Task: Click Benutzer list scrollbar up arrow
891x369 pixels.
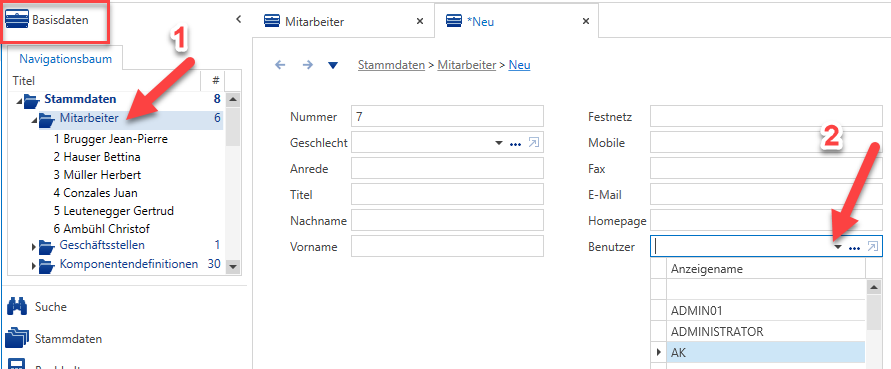Action: 873,288
